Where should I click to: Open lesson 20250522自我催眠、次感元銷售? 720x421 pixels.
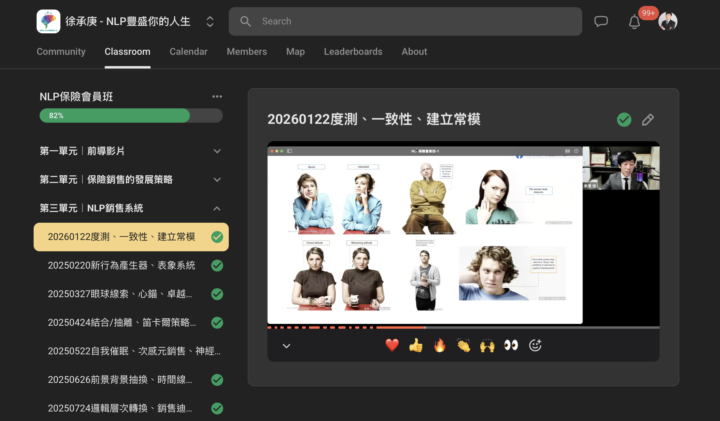(134, 351)
